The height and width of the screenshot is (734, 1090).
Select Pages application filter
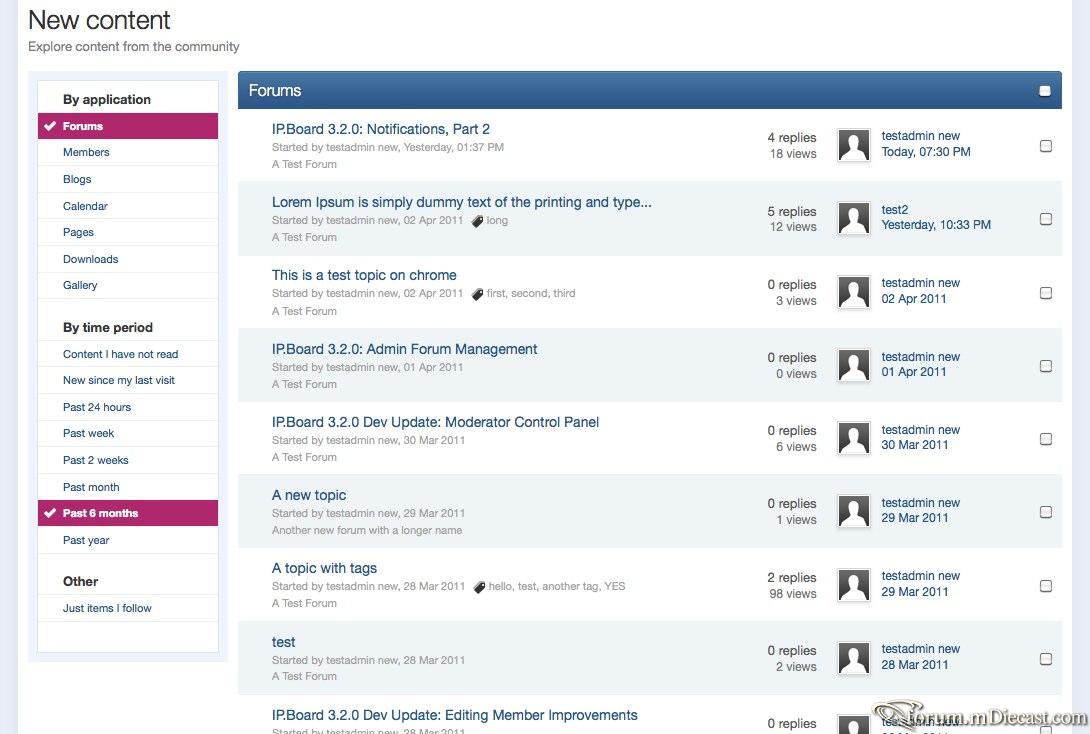coord(128,232)
